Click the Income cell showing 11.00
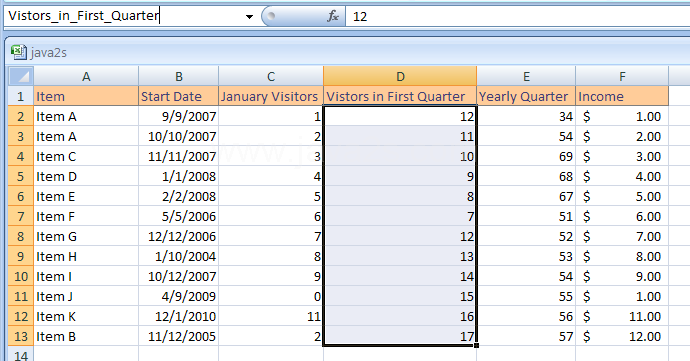Screen dimensions: 690x361 (622, 317)
